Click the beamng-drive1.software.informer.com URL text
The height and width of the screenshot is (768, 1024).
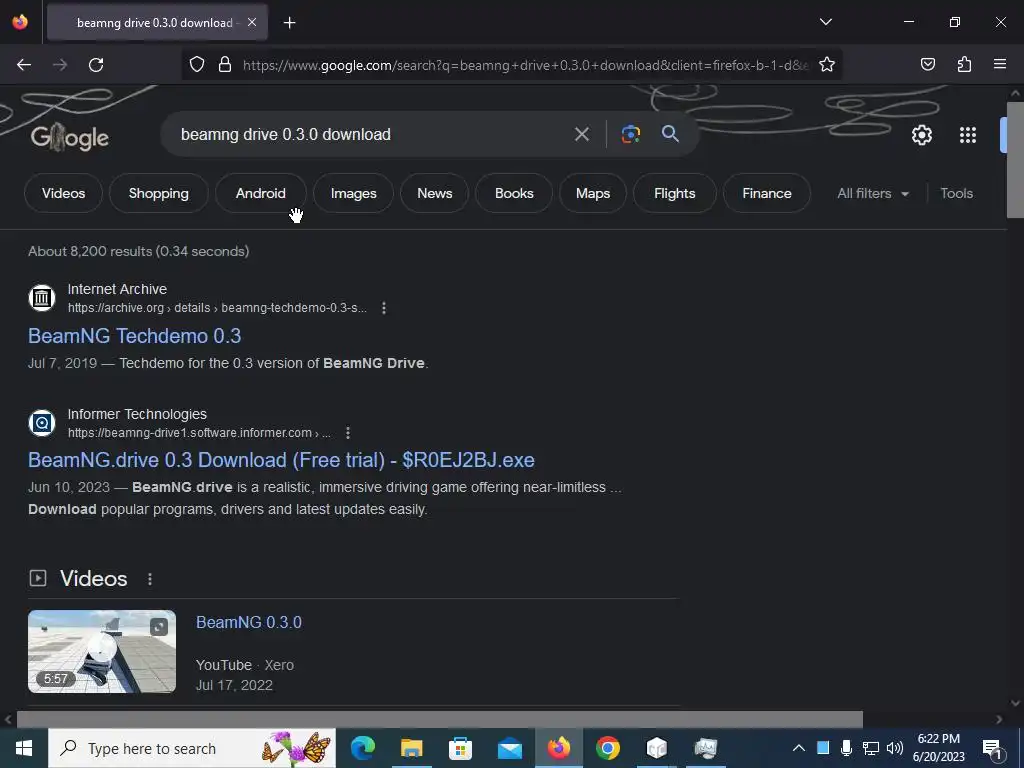point(199,432)
